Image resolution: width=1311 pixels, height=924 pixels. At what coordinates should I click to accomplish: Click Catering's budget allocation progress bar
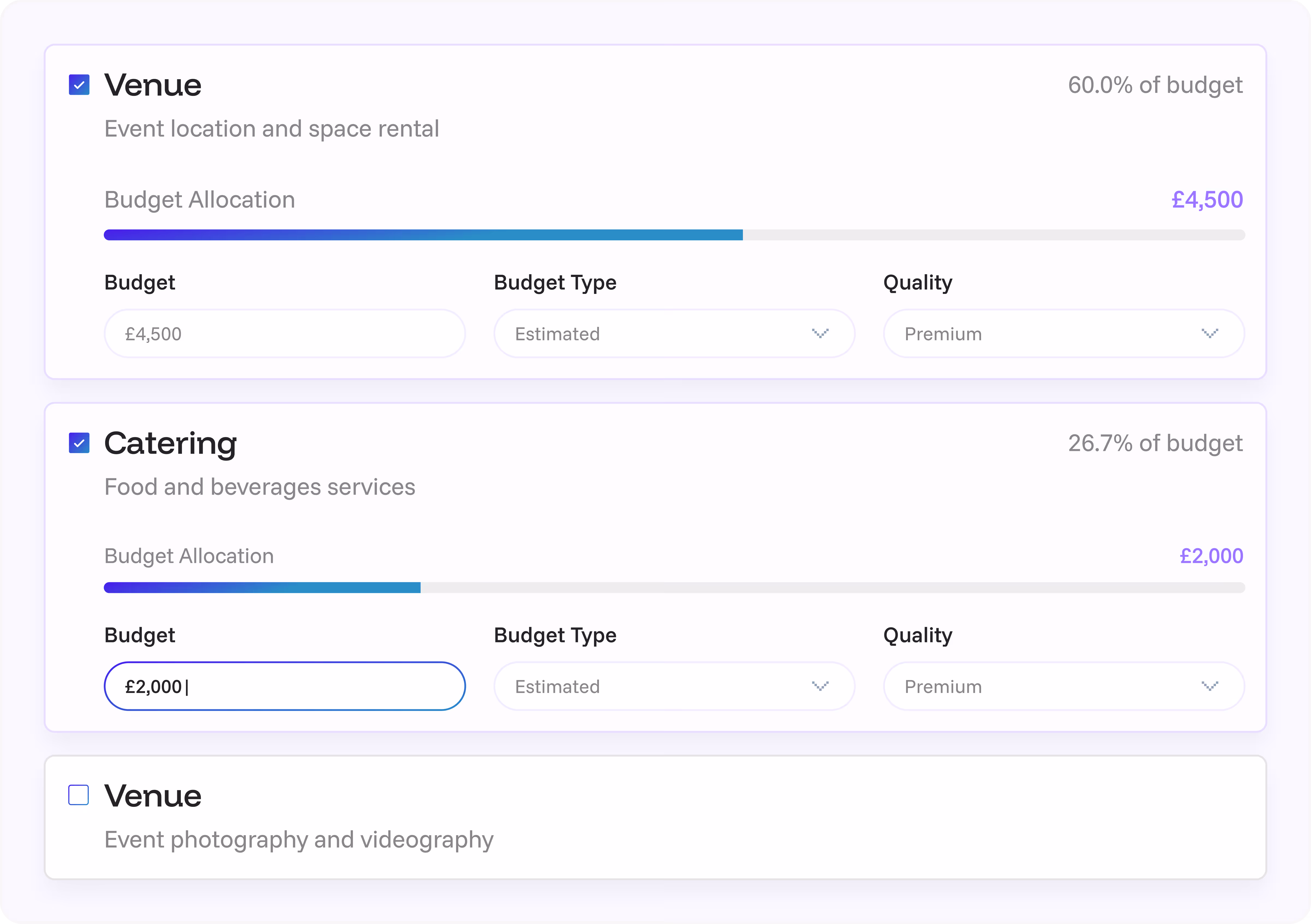674,588
